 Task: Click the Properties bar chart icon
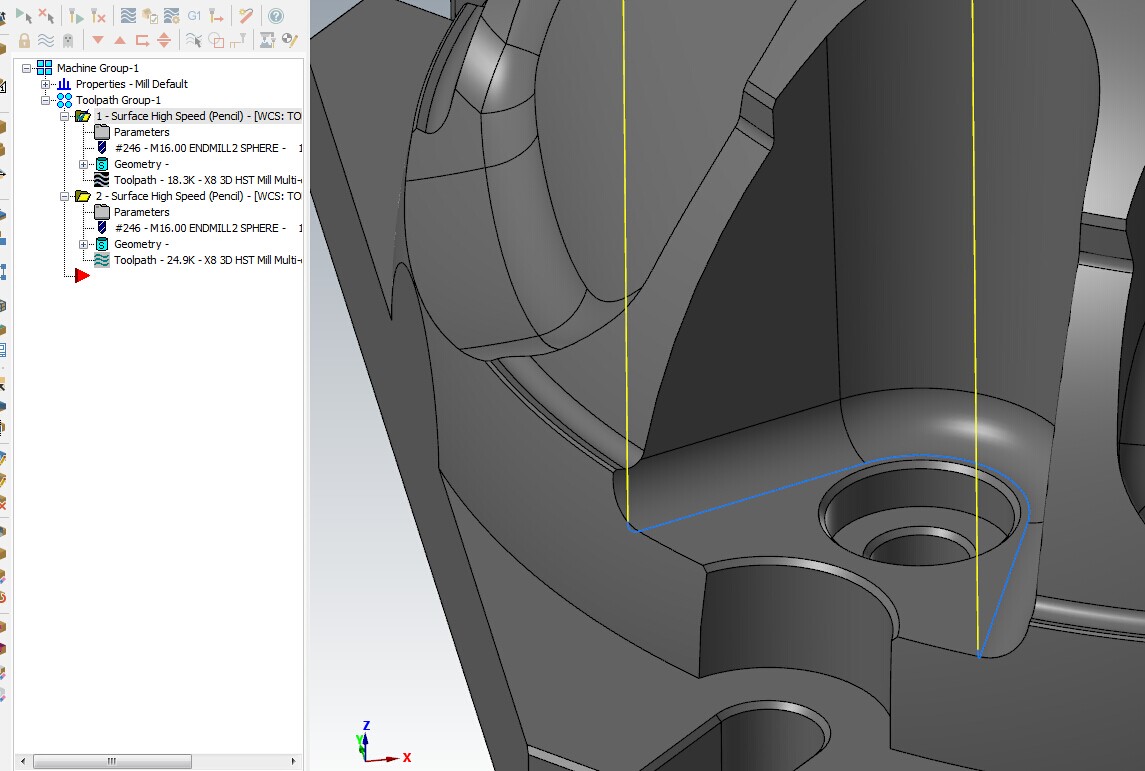[64, 84]
